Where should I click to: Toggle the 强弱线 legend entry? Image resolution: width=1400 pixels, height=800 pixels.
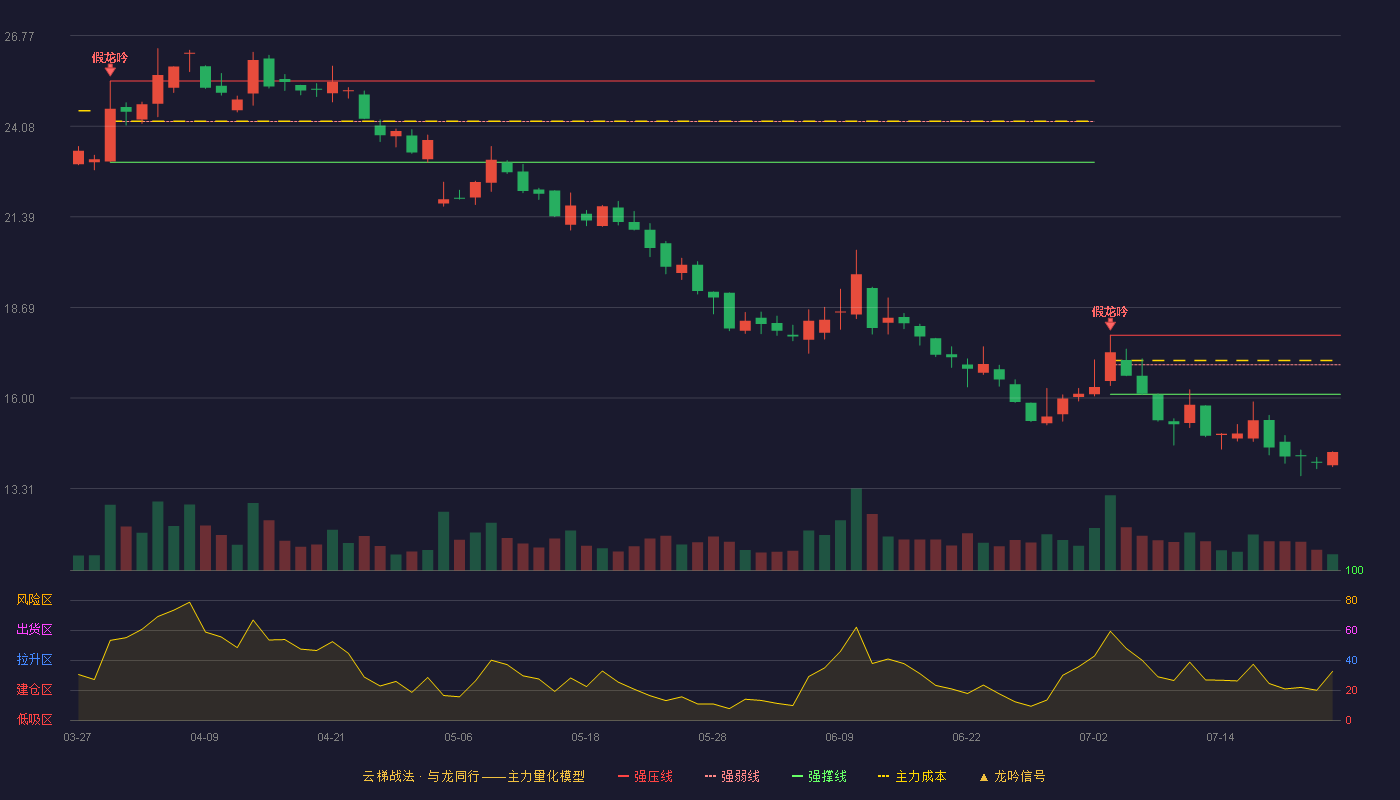[x=732, y=776]
